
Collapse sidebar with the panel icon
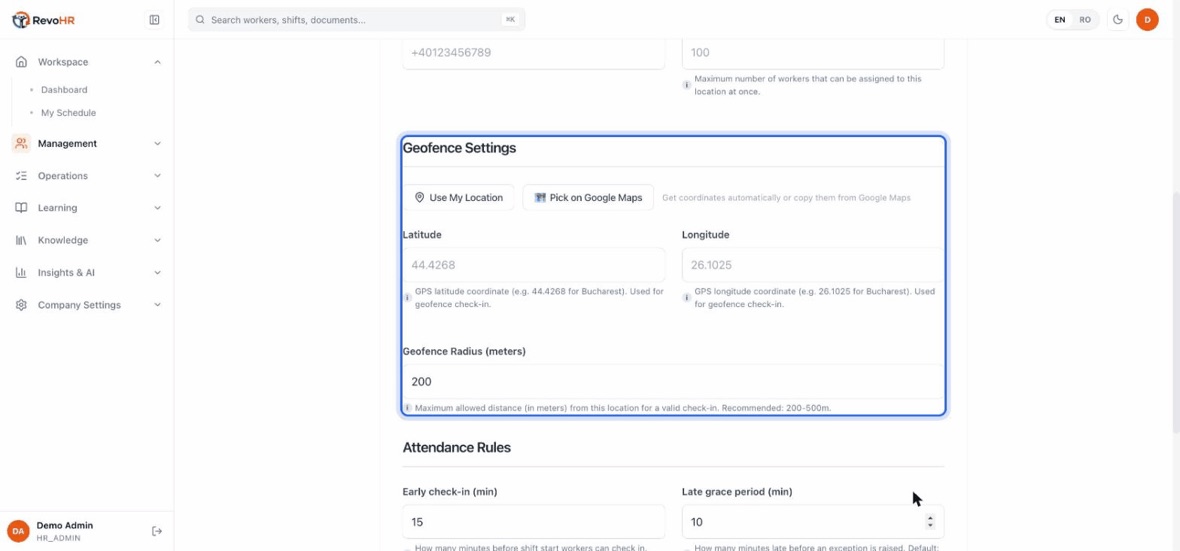[x=154, y=20]
